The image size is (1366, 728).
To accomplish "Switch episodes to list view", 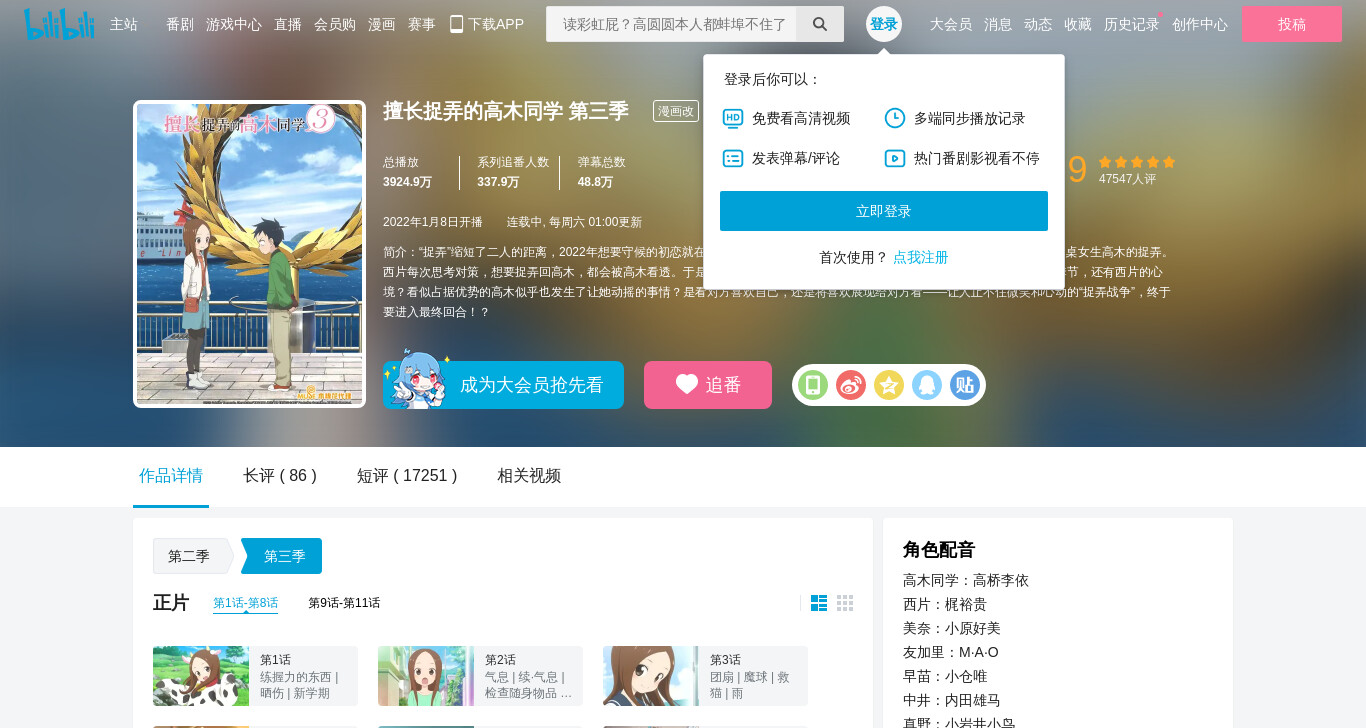I will pos(819,603).
